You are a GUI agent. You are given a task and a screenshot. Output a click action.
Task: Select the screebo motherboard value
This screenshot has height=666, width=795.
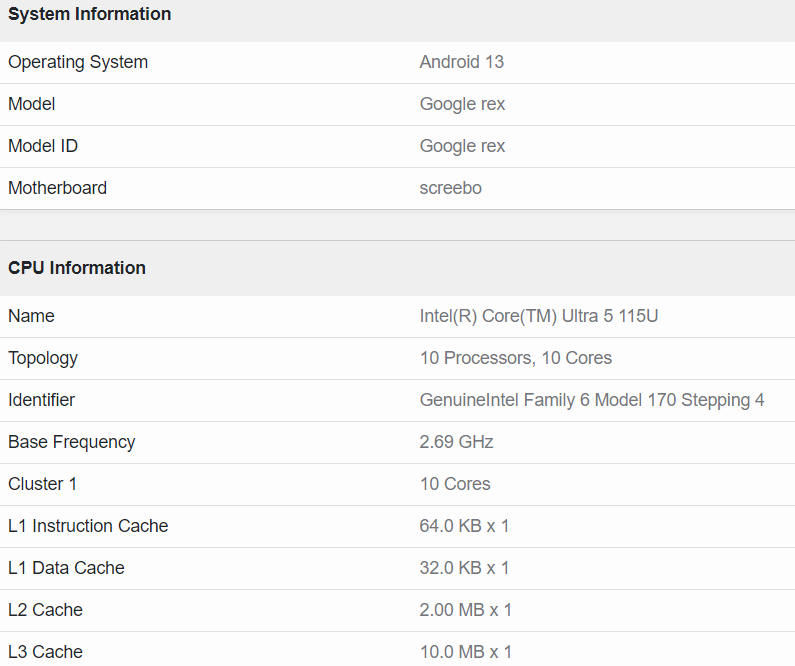450,188
